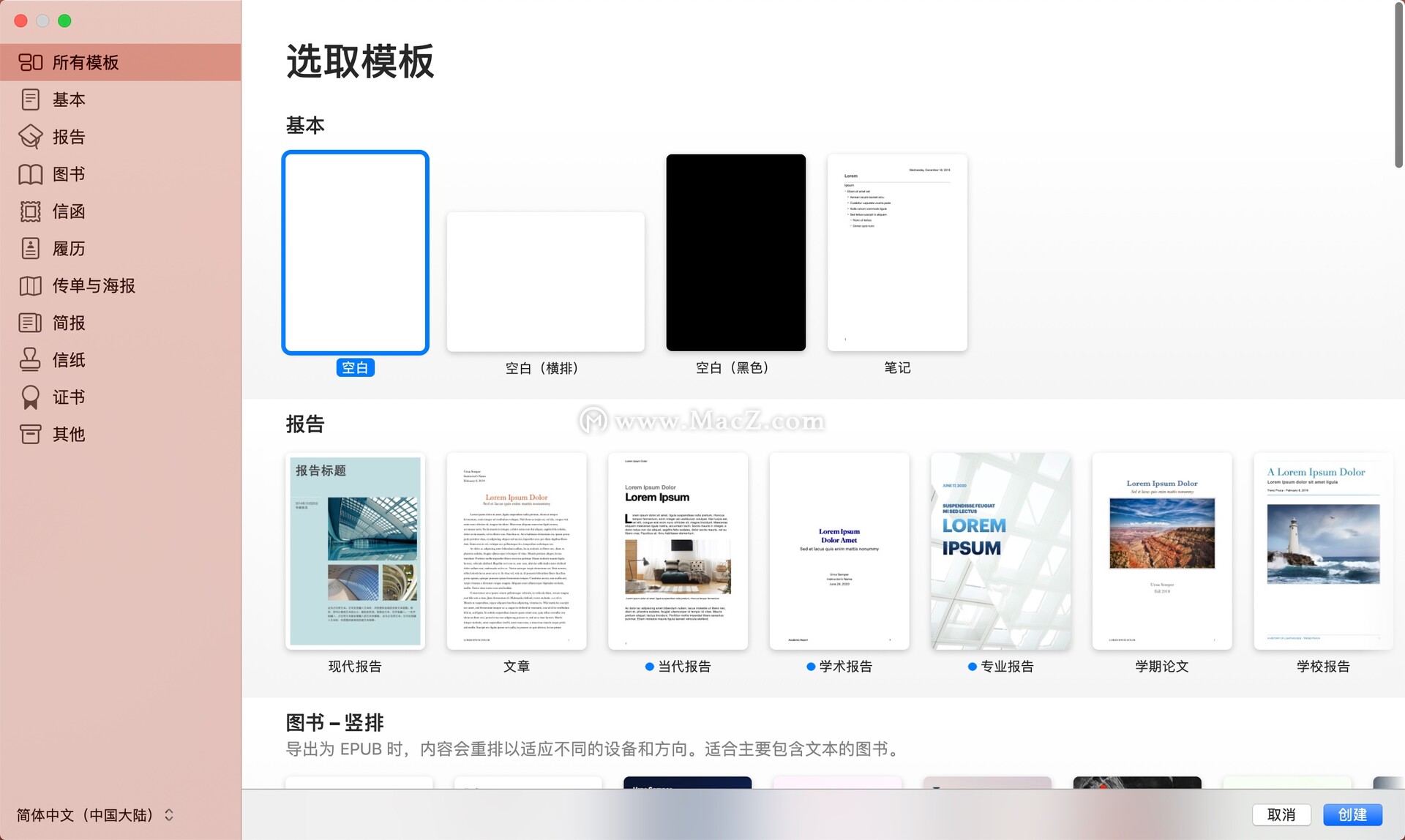Click the 基本 document icon in sidebar
The image size is (1405, 840).
pos(31,100)
